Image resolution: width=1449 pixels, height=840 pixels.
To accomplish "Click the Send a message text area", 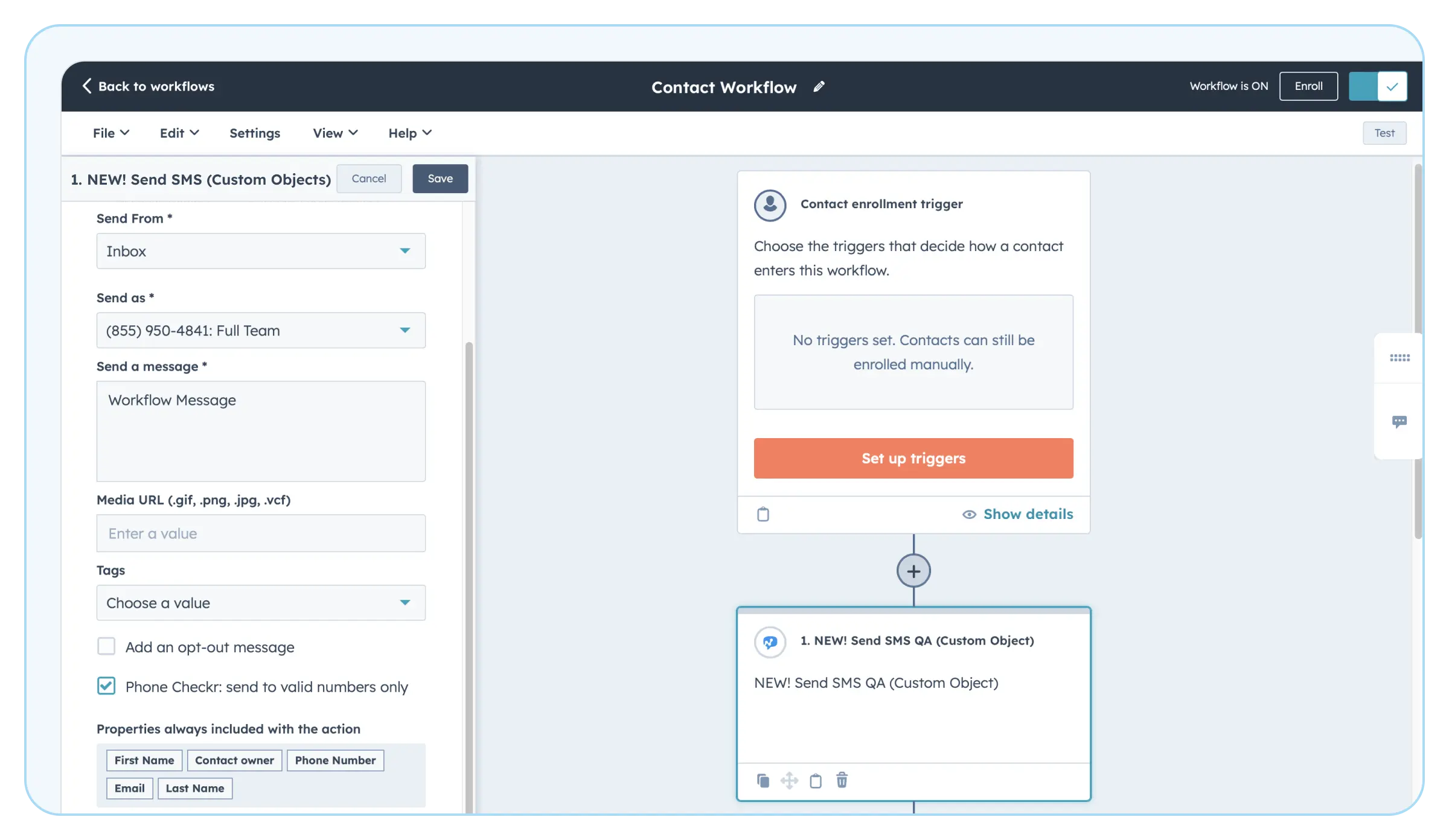I will coord(261,431).
